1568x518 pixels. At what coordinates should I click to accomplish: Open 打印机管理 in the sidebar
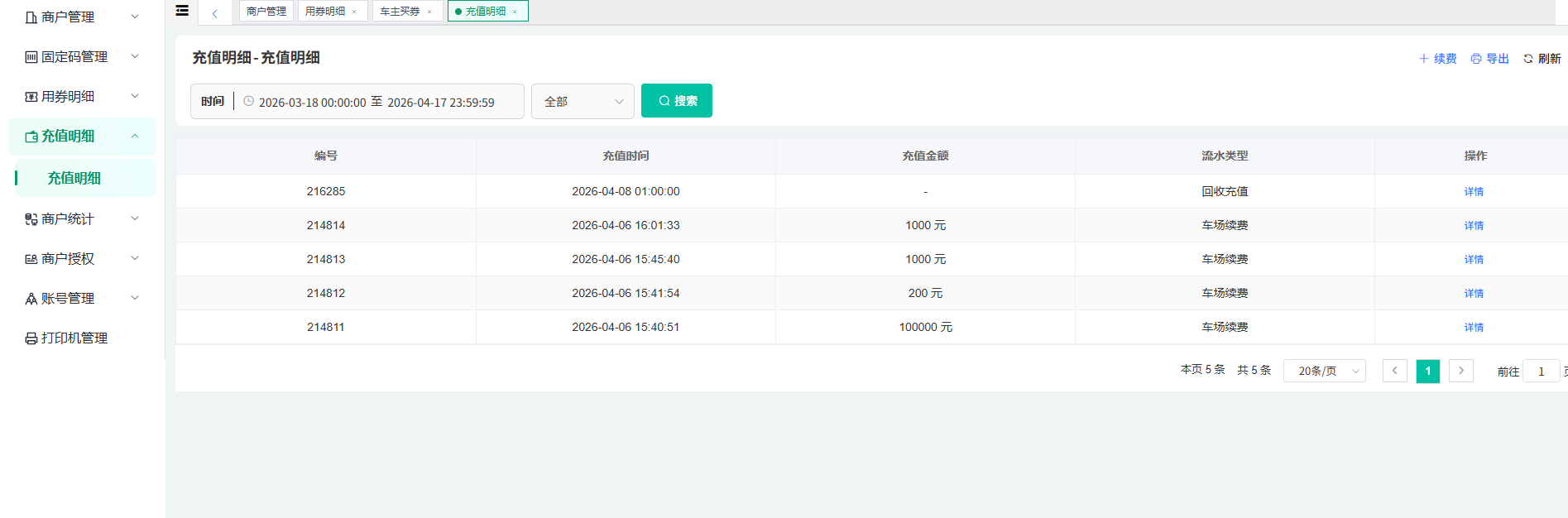tap(74, 338)
